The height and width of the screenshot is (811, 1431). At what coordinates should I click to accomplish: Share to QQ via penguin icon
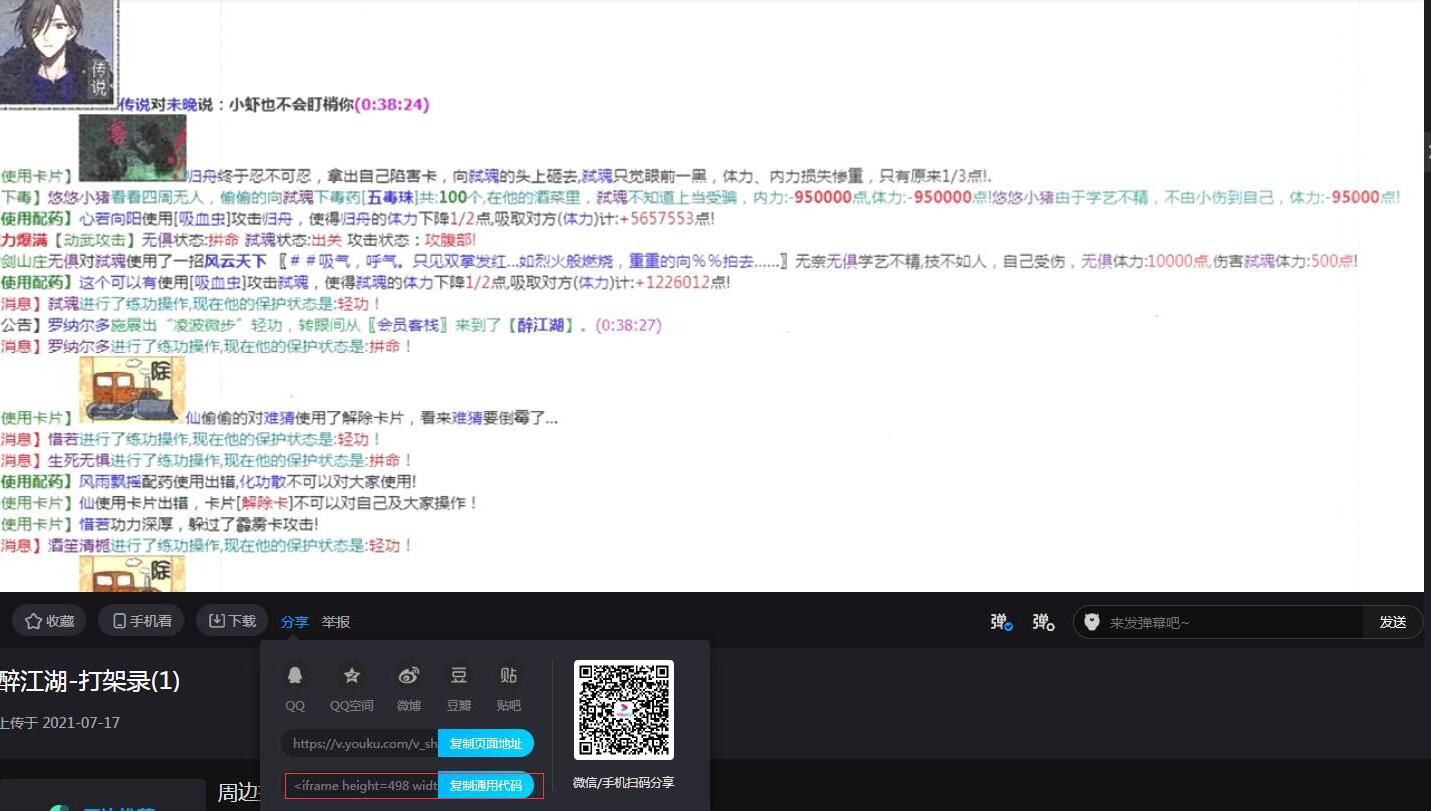pos(295,676)
